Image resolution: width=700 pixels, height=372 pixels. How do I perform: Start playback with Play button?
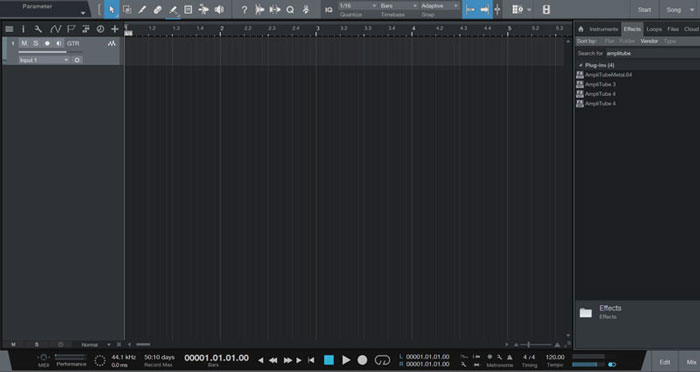(346, 359)
